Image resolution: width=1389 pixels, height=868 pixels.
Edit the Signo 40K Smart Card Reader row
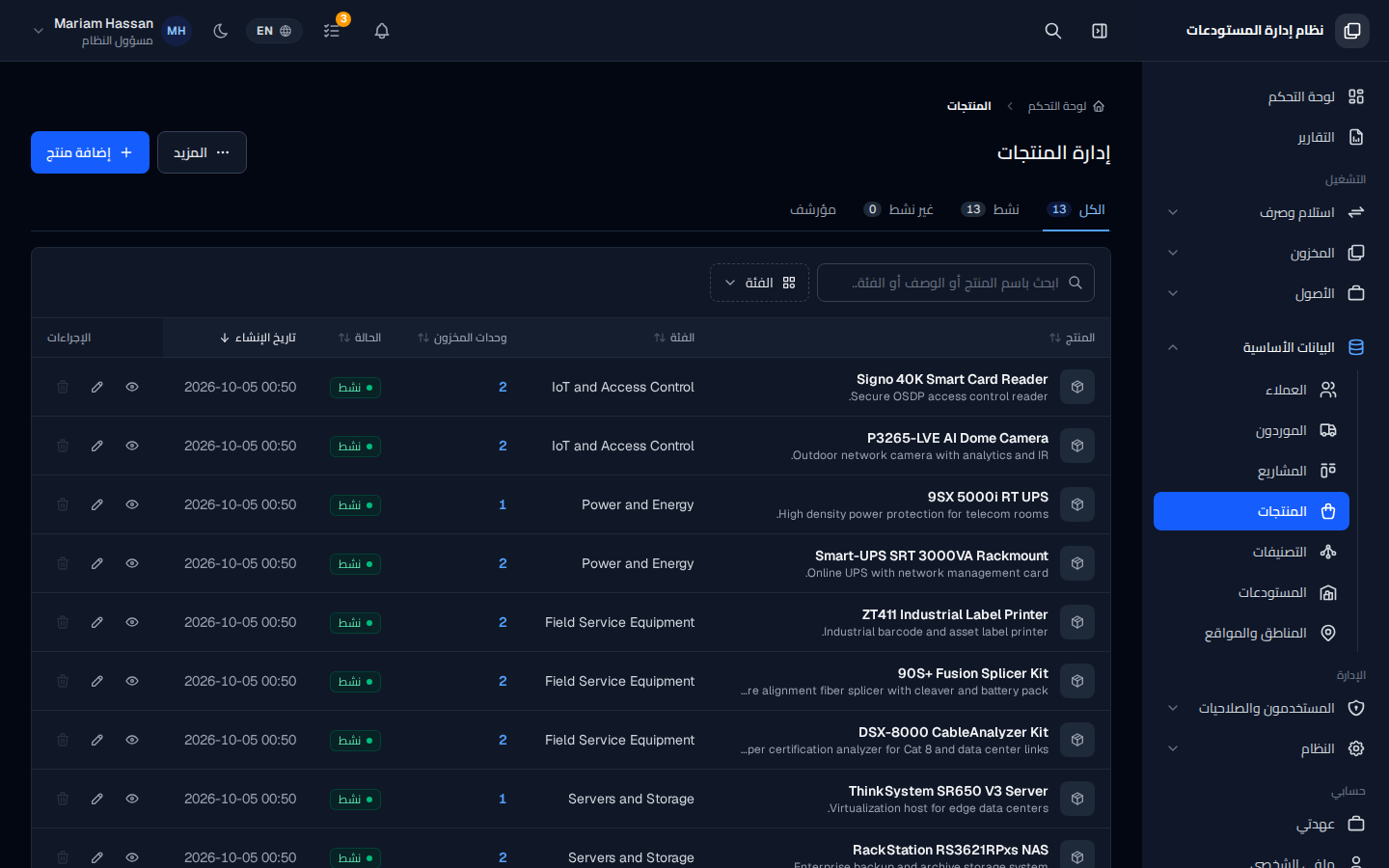tap(97, 387)
